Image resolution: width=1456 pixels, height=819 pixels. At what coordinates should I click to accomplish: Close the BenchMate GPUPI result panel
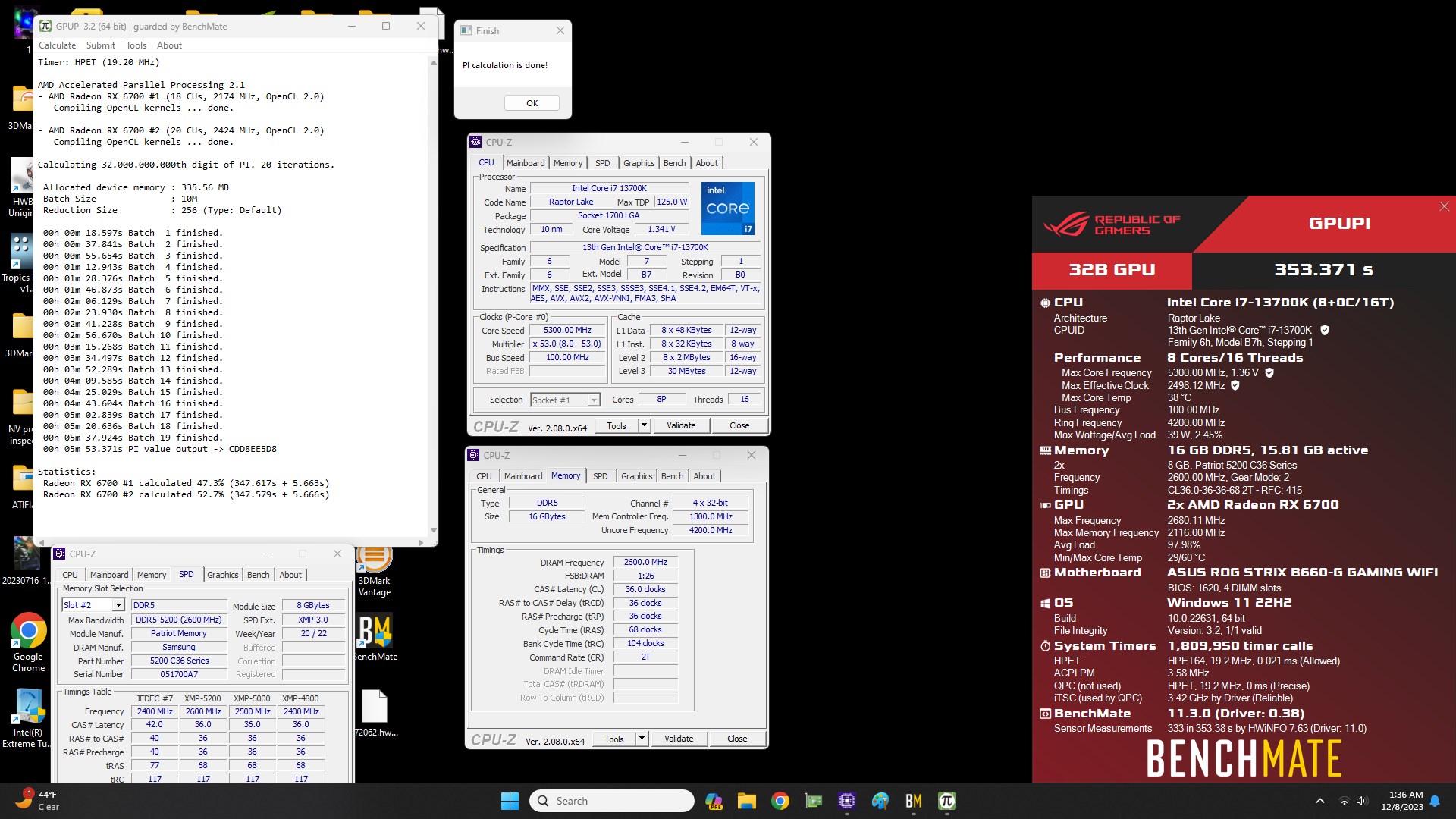(x=1444, y=206)
